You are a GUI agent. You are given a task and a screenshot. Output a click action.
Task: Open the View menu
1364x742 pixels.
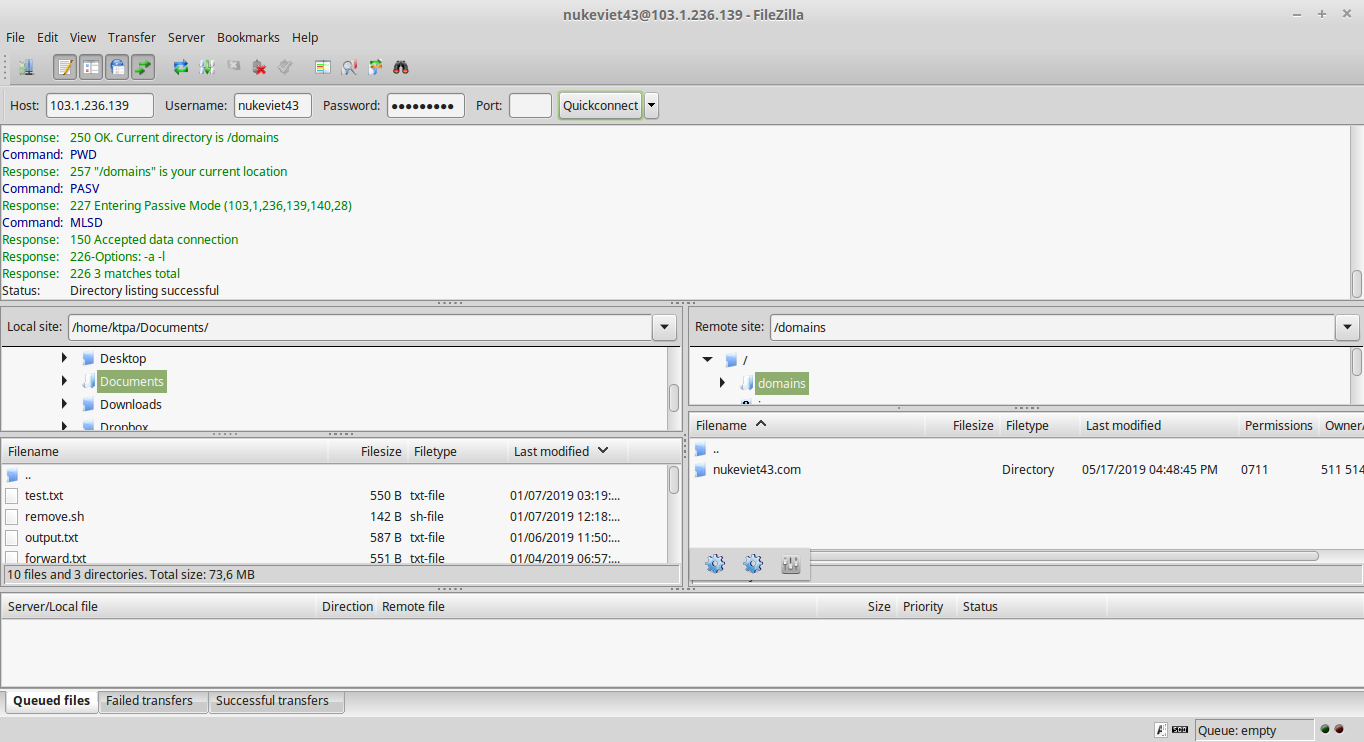click(x=83, y=37)
